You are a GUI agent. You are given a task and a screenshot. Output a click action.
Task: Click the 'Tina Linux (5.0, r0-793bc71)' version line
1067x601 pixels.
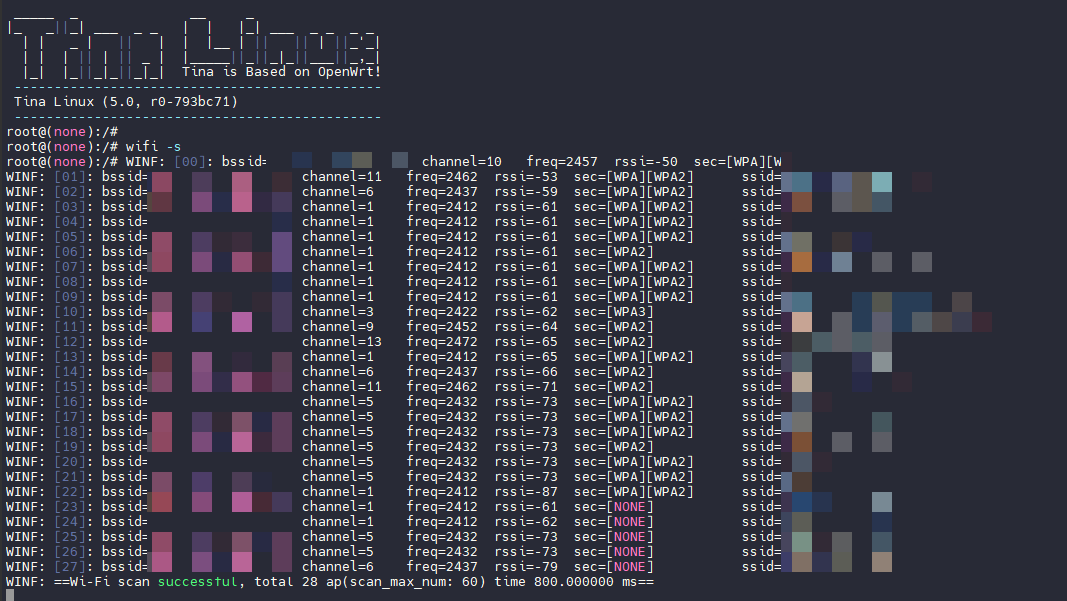point(126,101)
